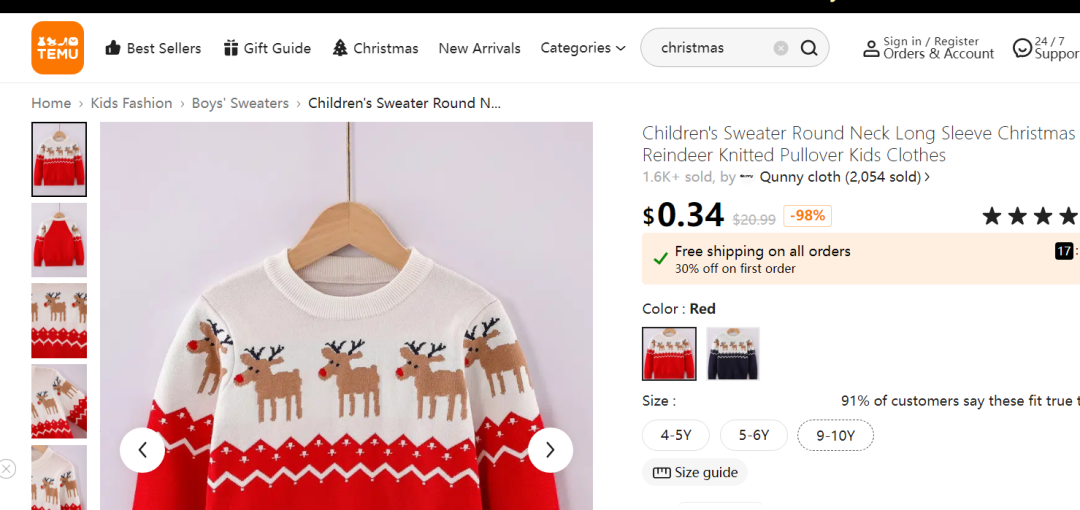This screenshot has height=510, width=1080.
Task: Open the Gift Guide present icon link
Action: (267, 48)
